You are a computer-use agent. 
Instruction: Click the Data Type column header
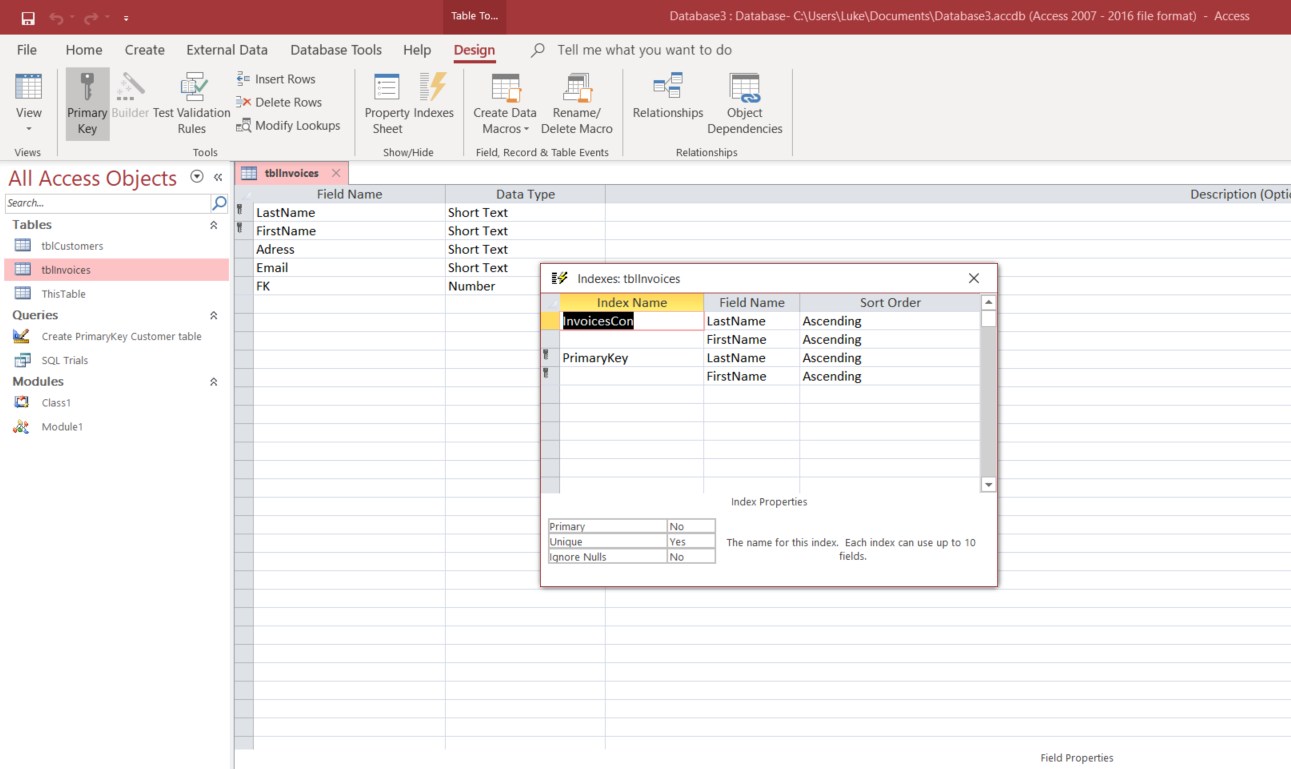[x=525, y=194]
